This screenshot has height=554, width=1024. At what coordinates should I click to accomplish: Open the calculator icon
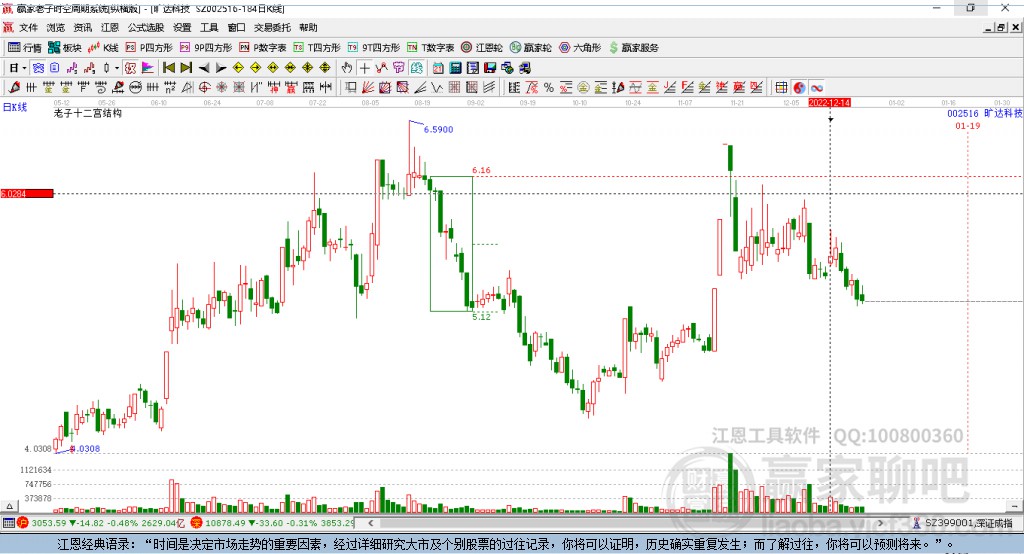coord(456,68)
